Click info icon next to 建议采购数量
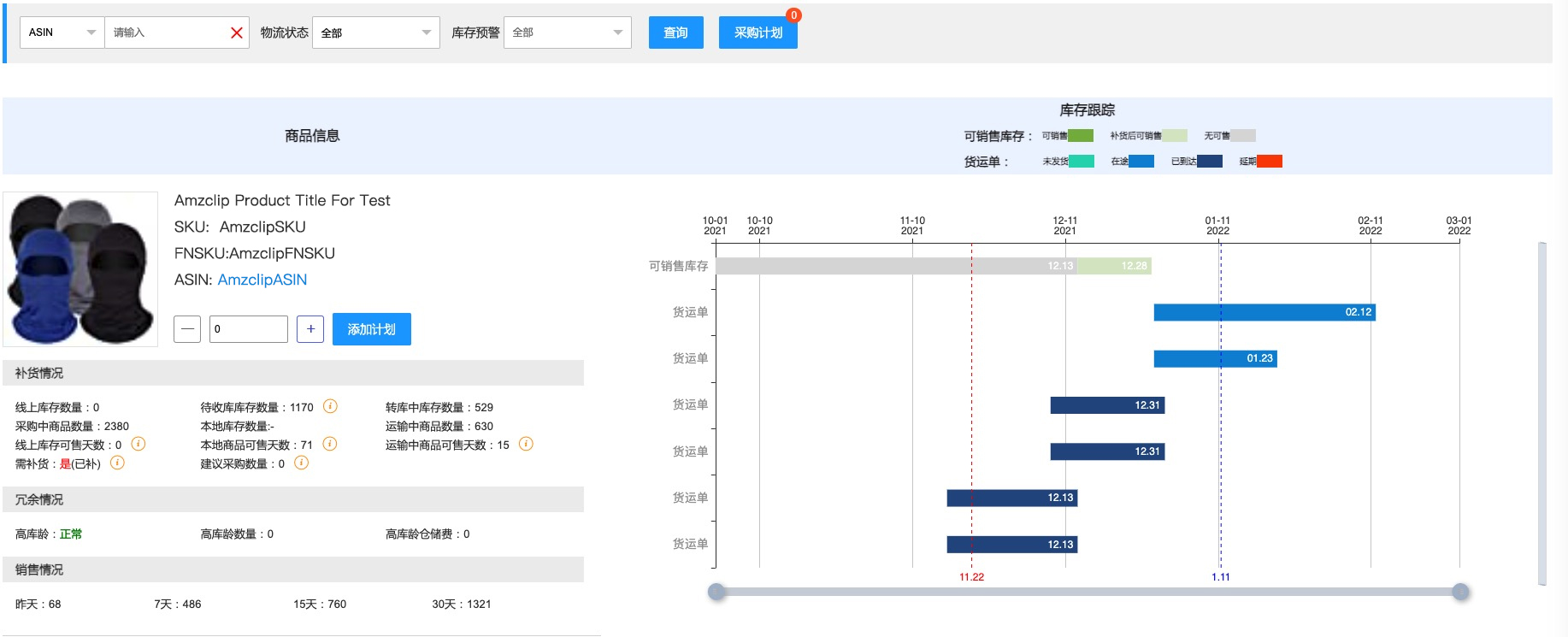 (x=301, y=463)
